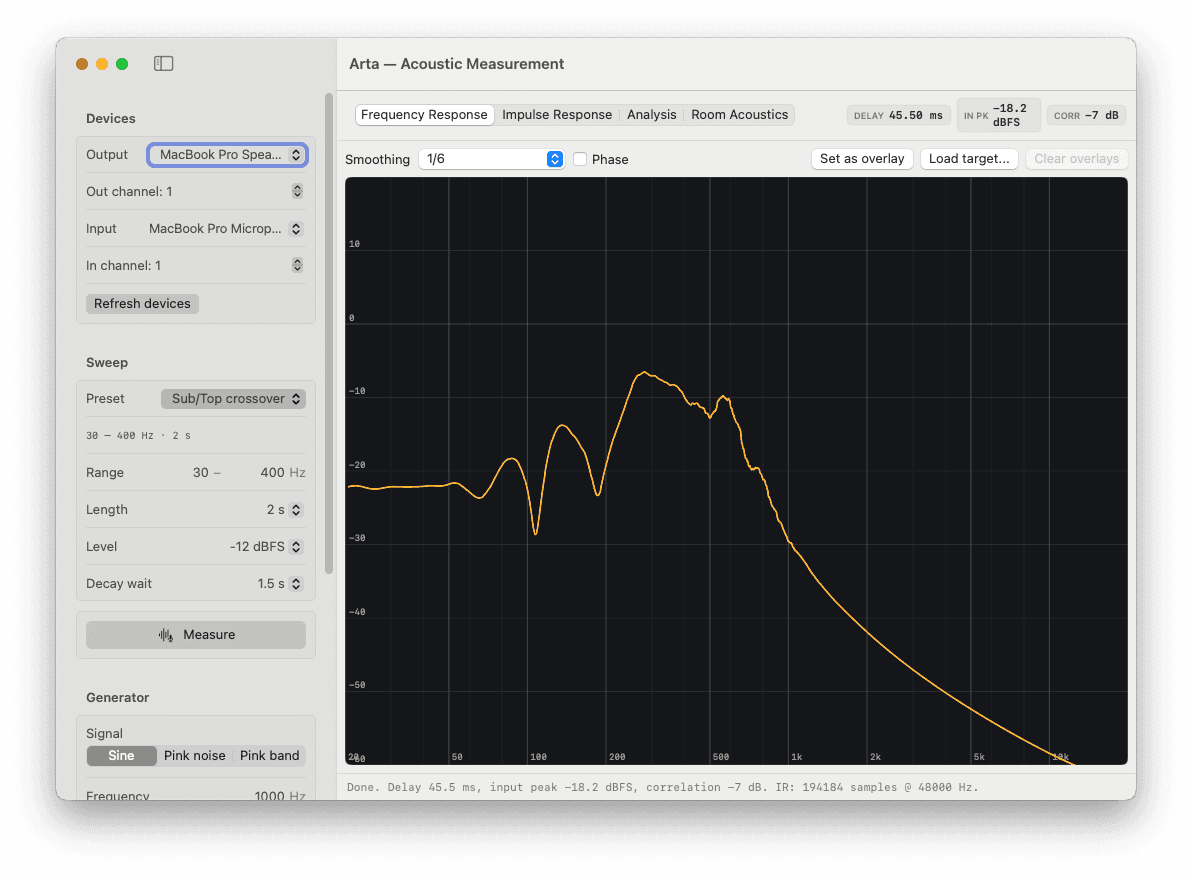Click the range end value 400
This screenshot has width=1192, height=874.
272,473
